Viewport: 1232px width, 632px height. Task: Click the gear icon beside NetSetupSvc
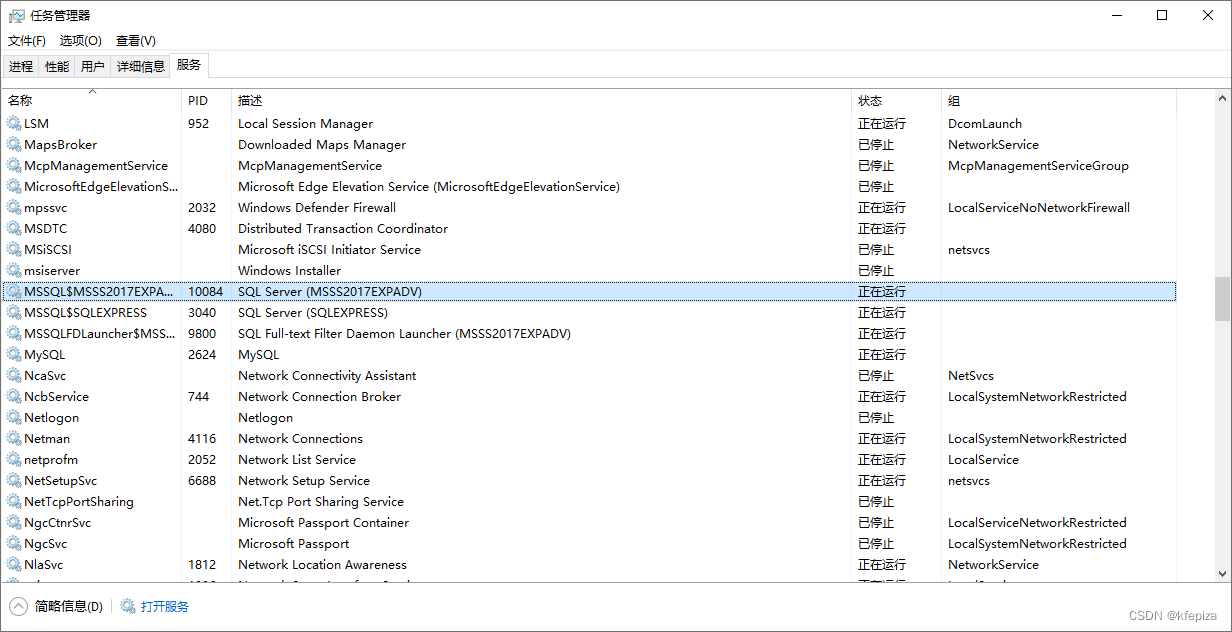(14, 481)
